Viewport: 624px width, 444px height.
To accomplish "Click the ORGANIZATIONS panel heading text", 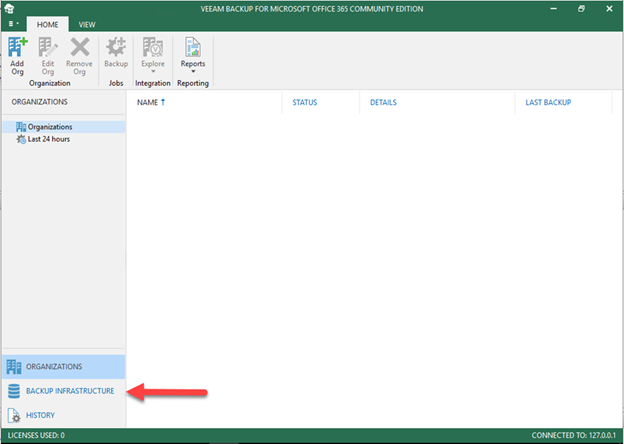I will point(39,102).
